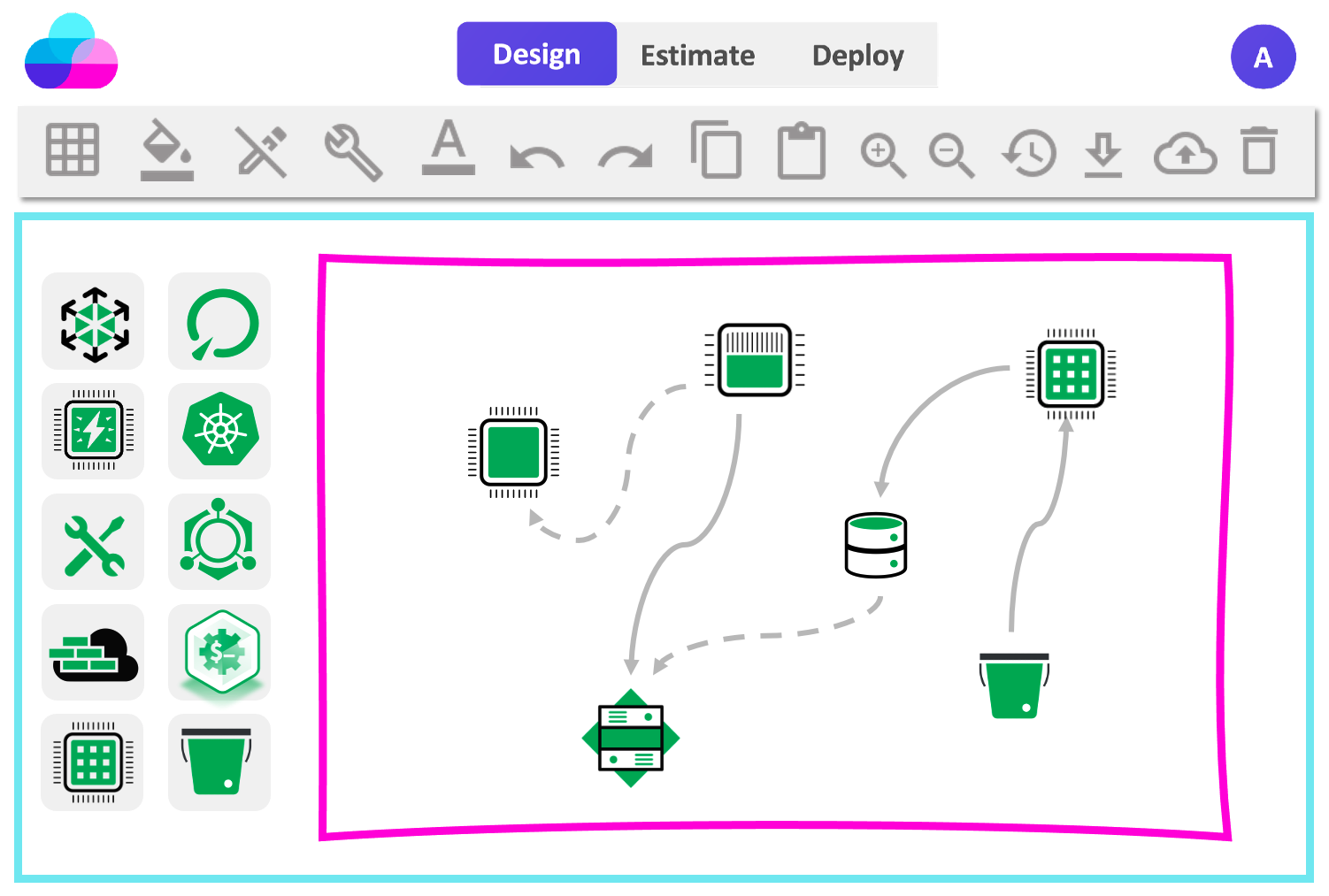Pick the storage bucket node in the sidebar
This screenshot has height=896, width=1329.
(x=219, y=762)
